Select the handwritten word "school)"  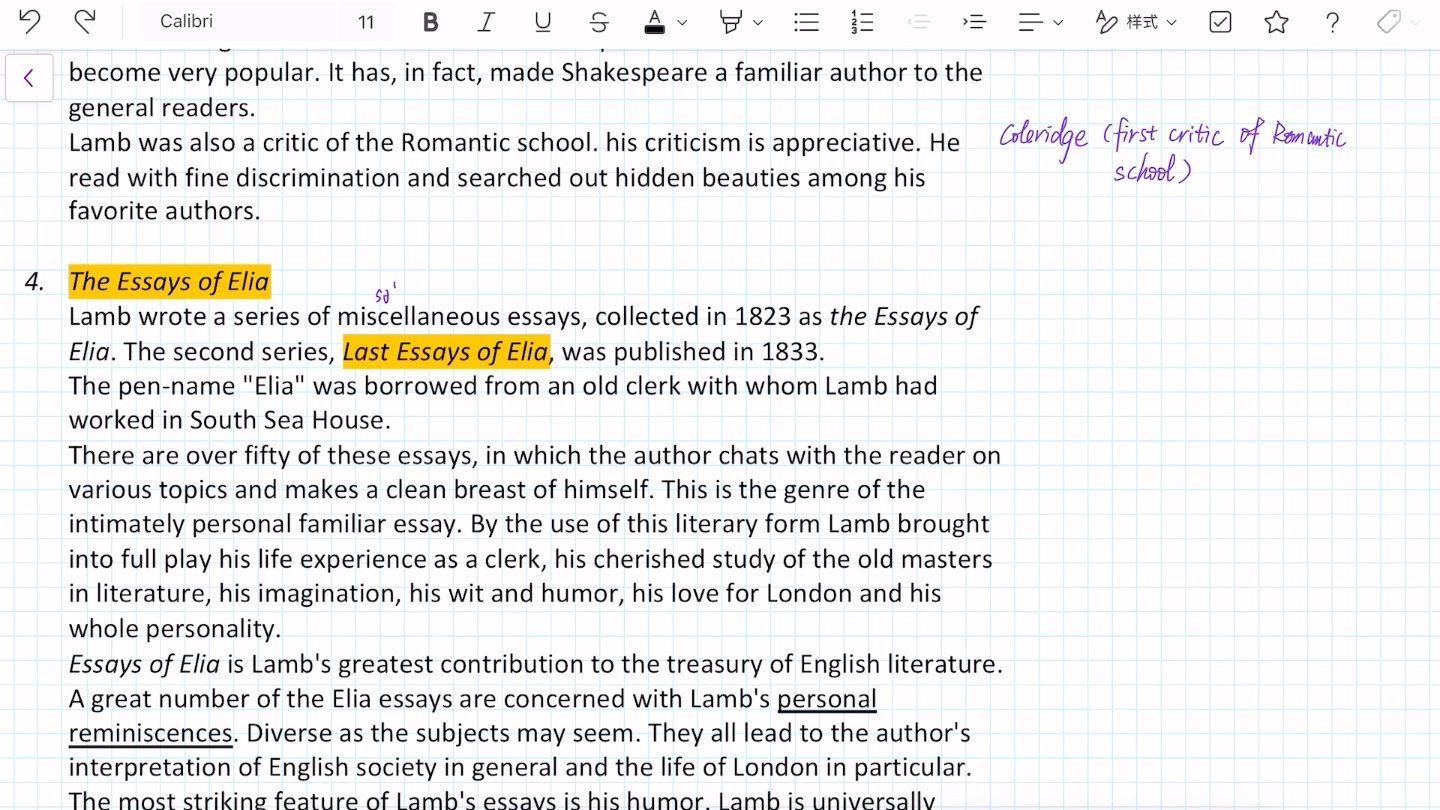[1152, 171]
